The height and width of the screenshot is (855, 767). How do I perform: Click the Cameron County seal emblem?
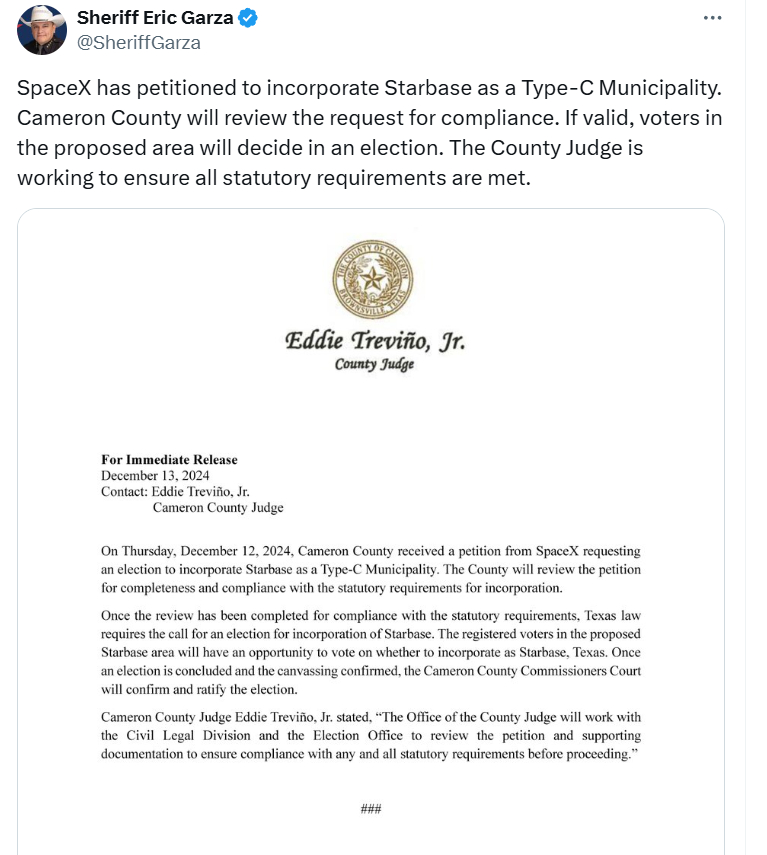[x=371, y=280]
